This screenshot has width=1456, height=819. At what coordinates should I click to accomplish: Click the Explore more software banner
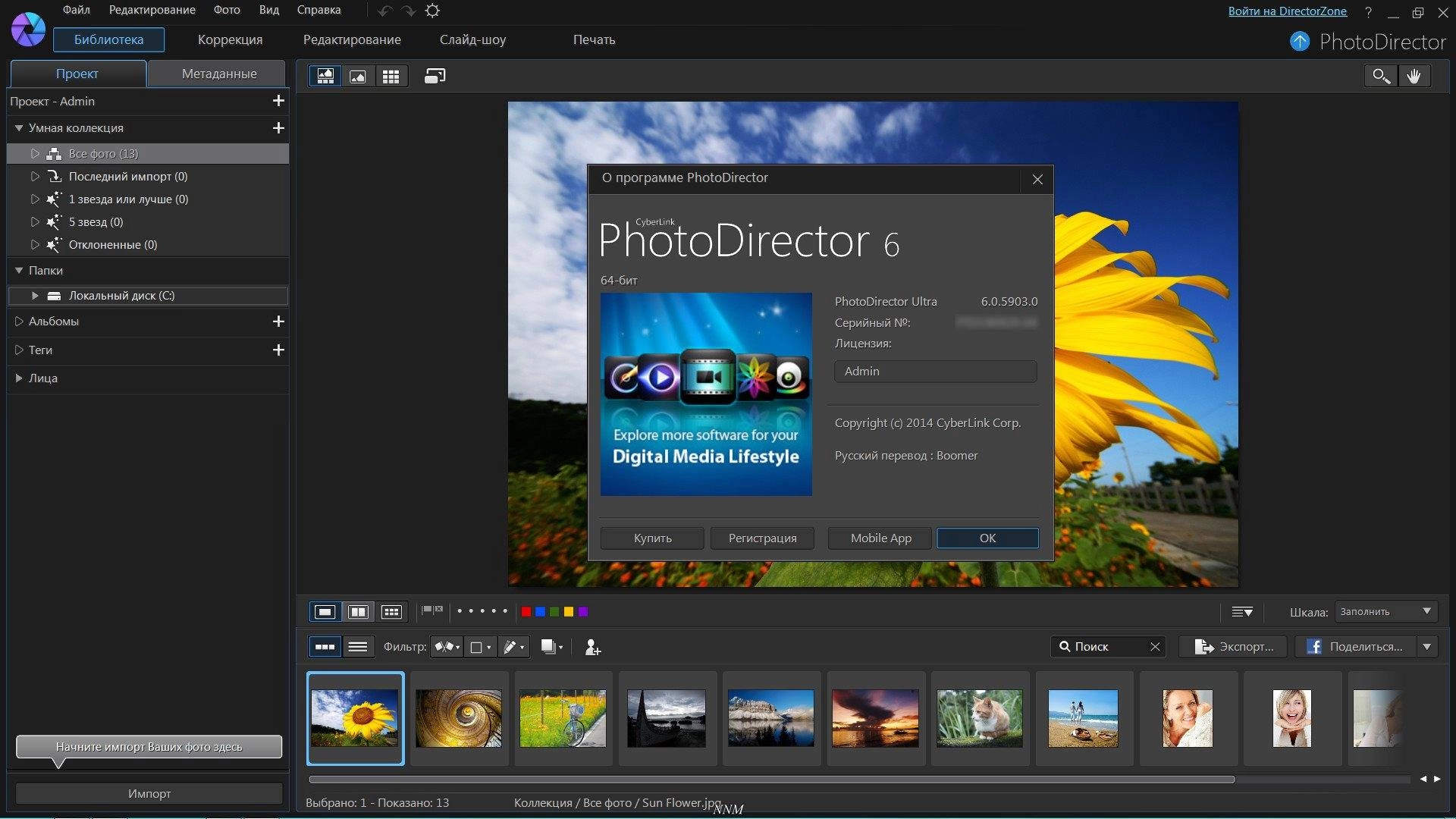click(x=706, y=394)
